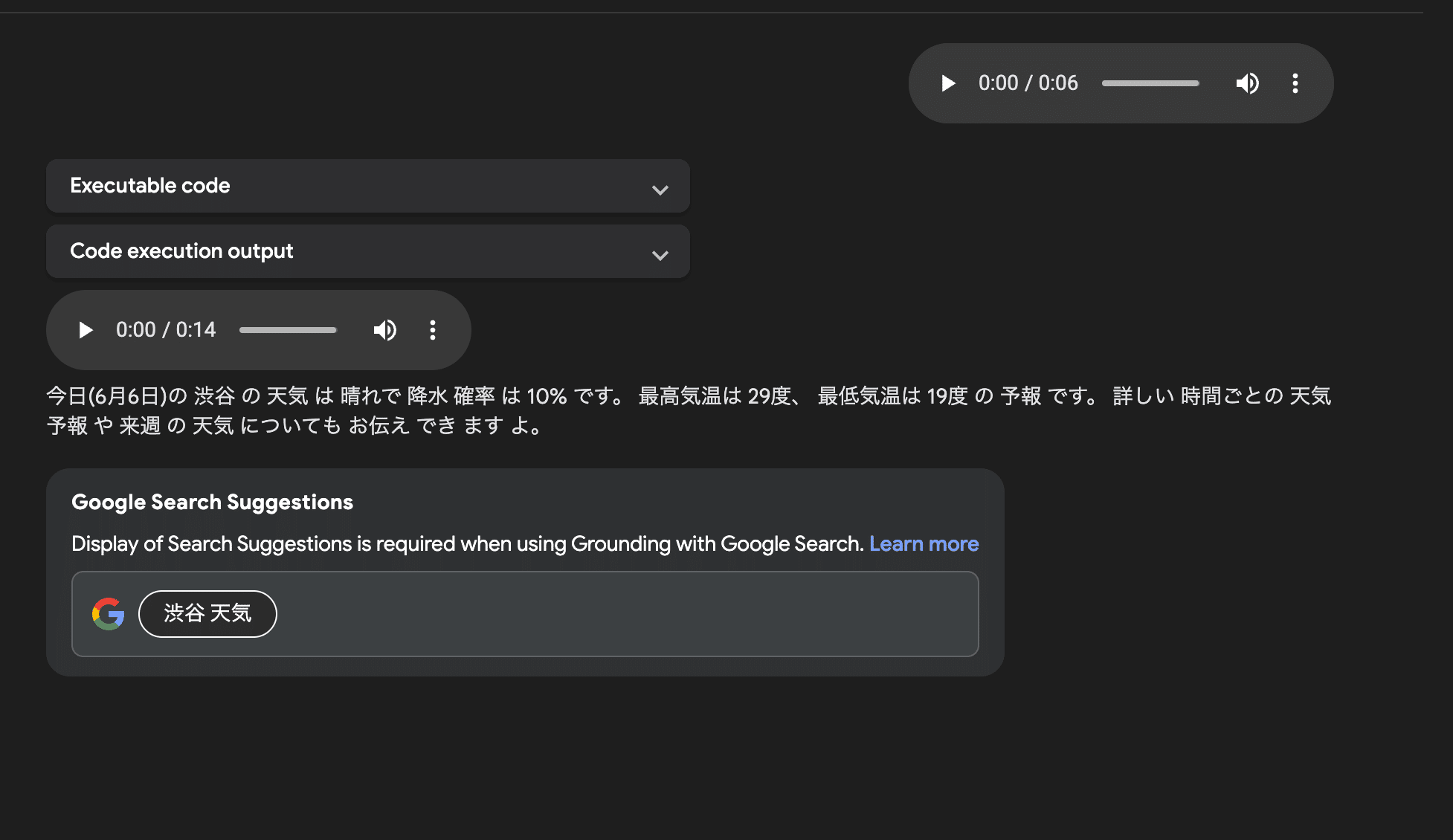Open the Learn more link
Screen dimensions: 1453x840
tap(924, 544)
